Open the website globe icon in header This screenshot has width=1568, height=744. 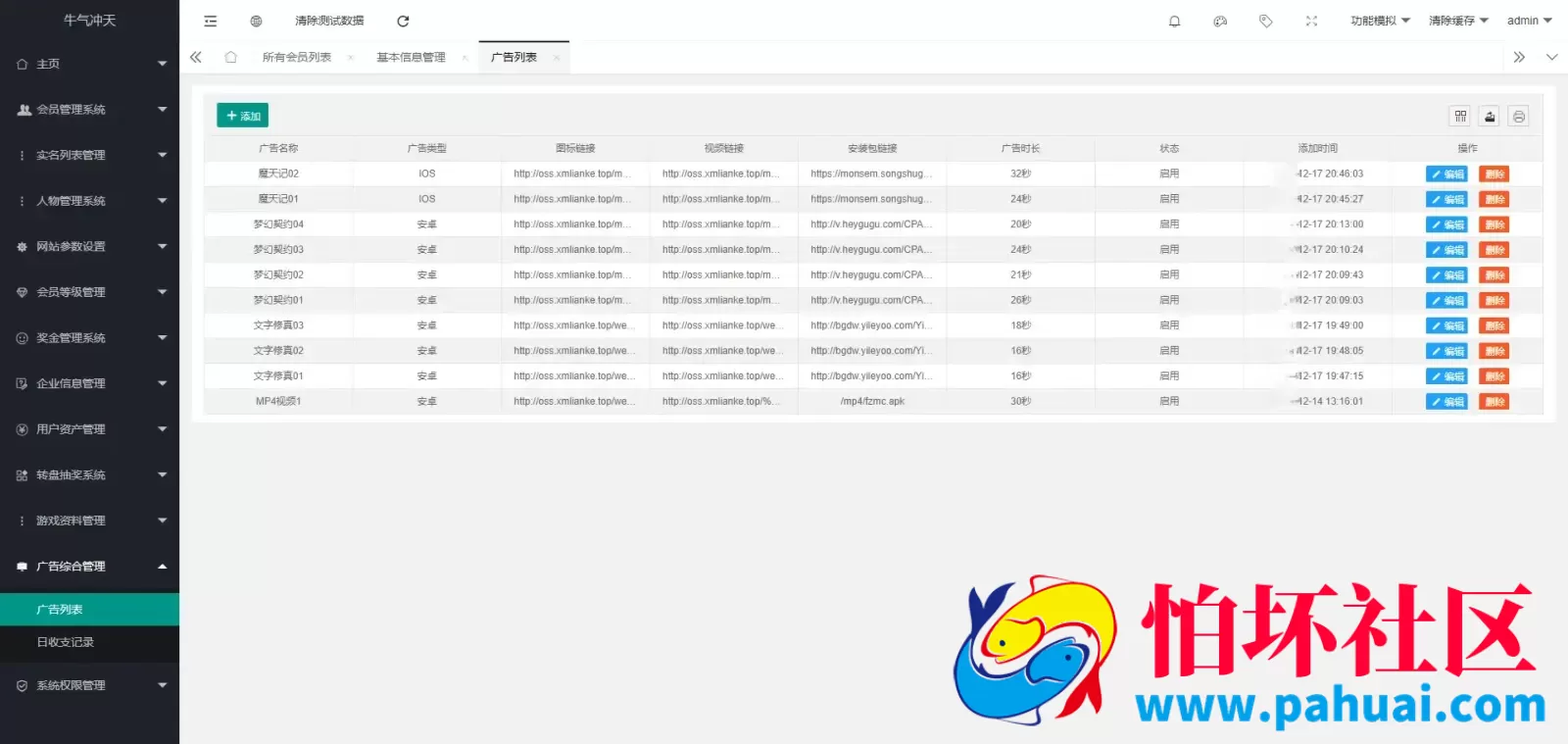256,21
